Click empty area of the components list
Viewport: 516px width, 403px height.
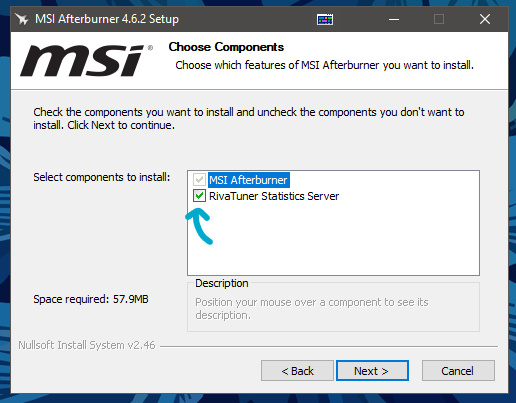333,240
